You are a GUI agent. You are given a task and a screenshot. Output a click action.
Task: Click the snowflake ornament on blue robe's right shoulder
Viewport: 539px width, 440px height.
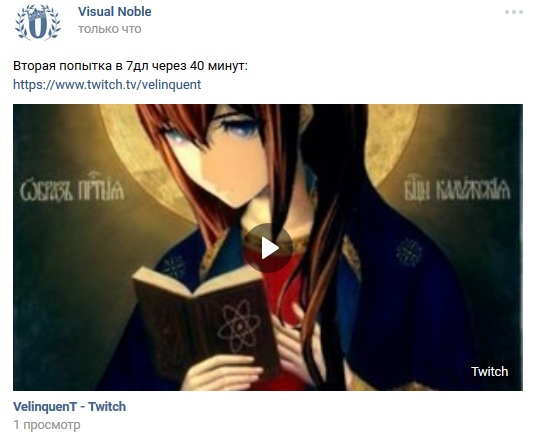pos(409,253)
